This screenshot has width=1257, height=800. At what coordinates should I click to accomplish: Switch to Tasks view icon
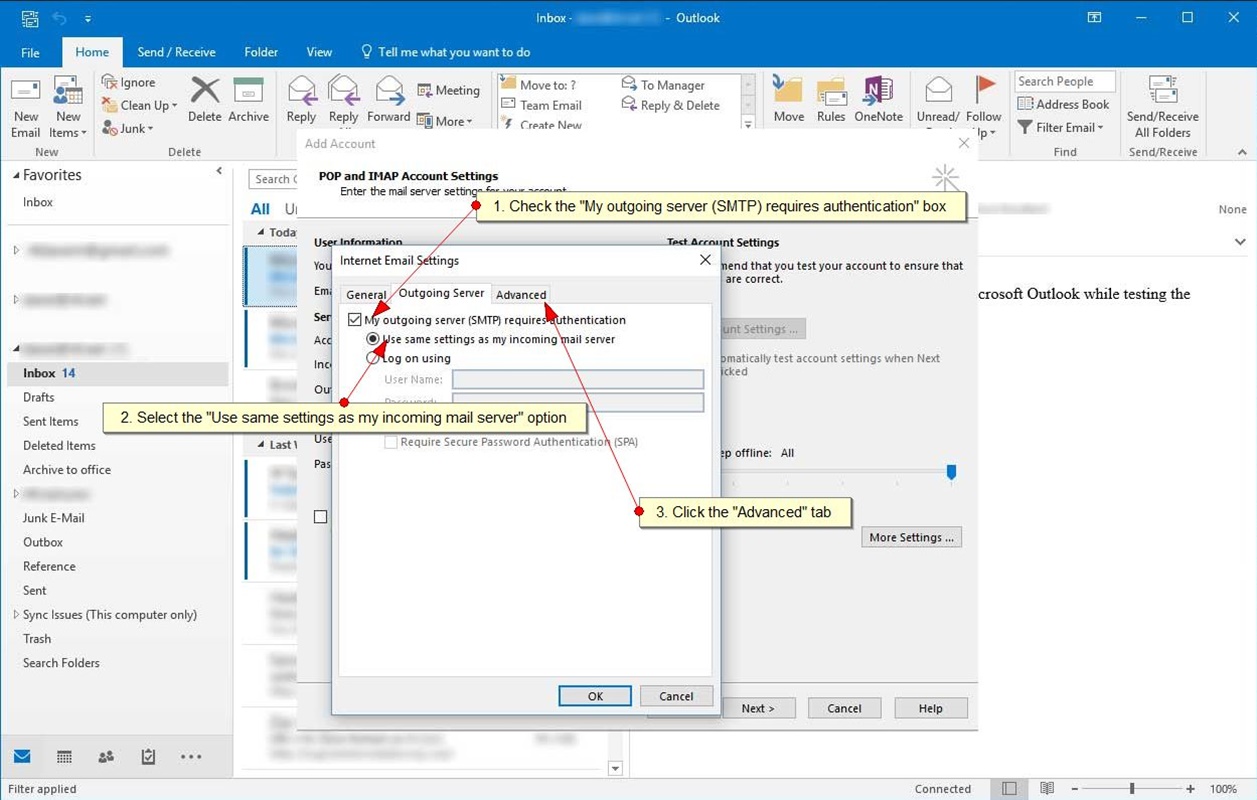coord(148,757)
